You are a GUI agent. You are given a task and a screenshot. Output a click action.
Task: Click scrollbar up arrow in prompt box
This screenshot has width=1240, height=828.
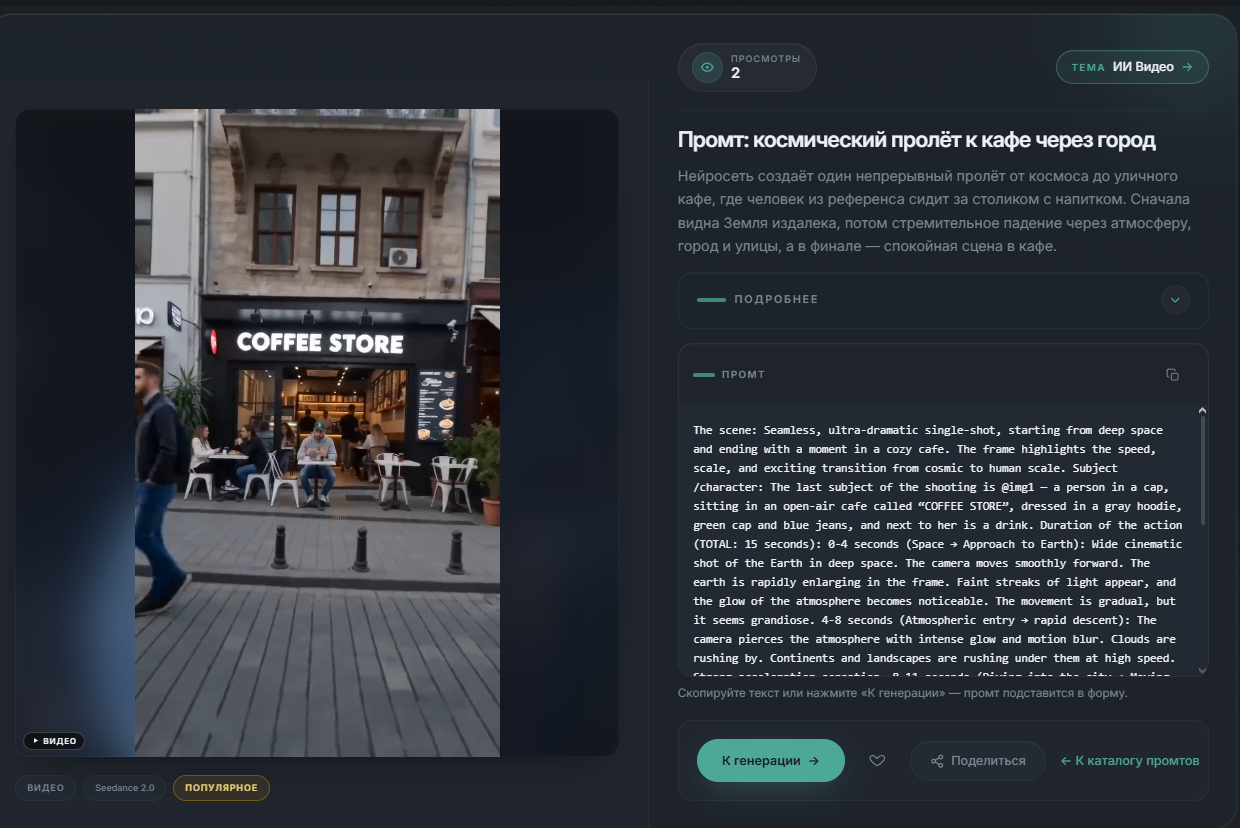(1202, 410)
